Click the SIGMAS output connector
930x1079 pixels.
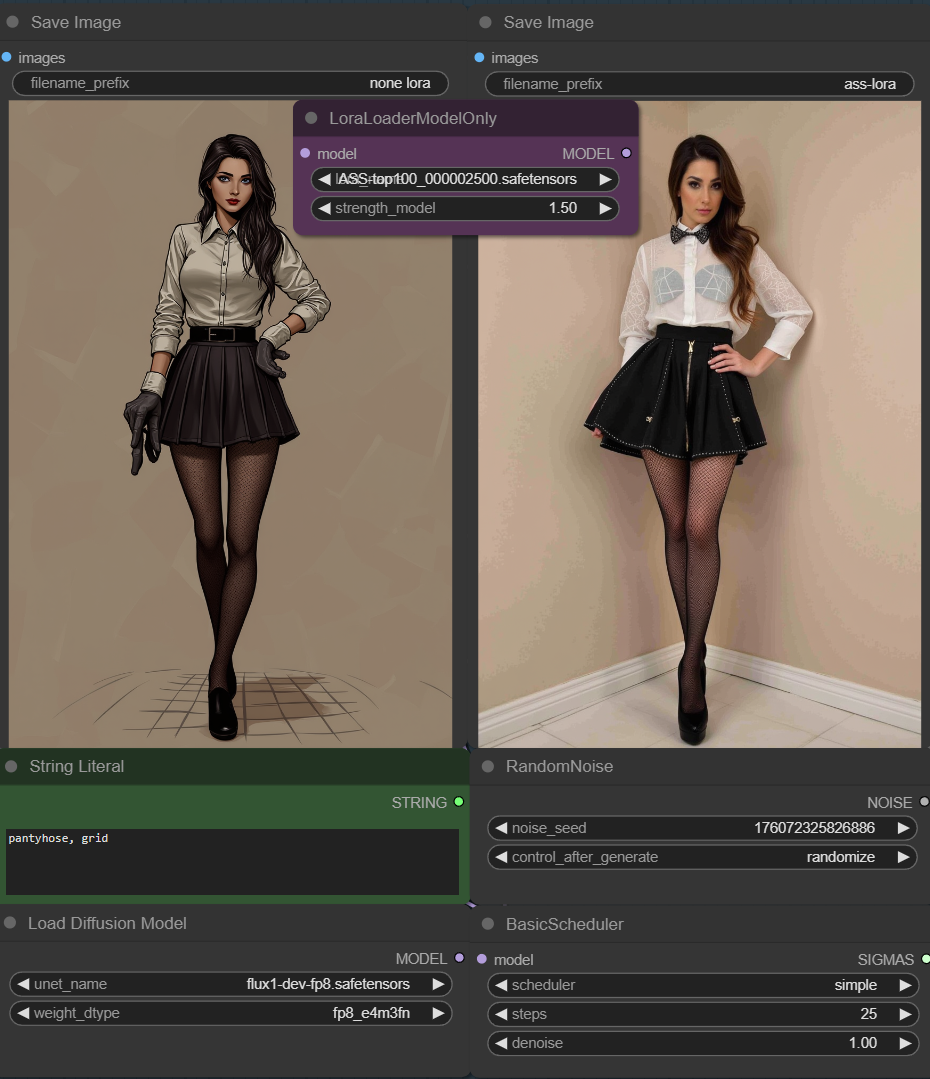(925, 959)
